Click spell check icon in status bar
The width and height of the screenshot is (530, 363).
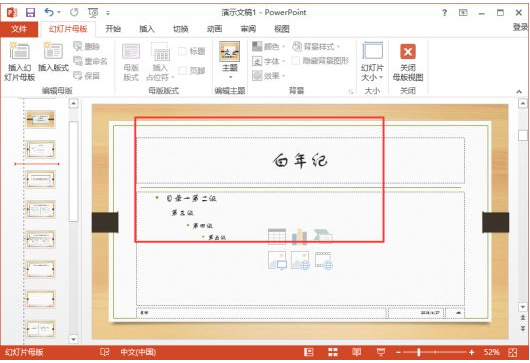(105, 352)
